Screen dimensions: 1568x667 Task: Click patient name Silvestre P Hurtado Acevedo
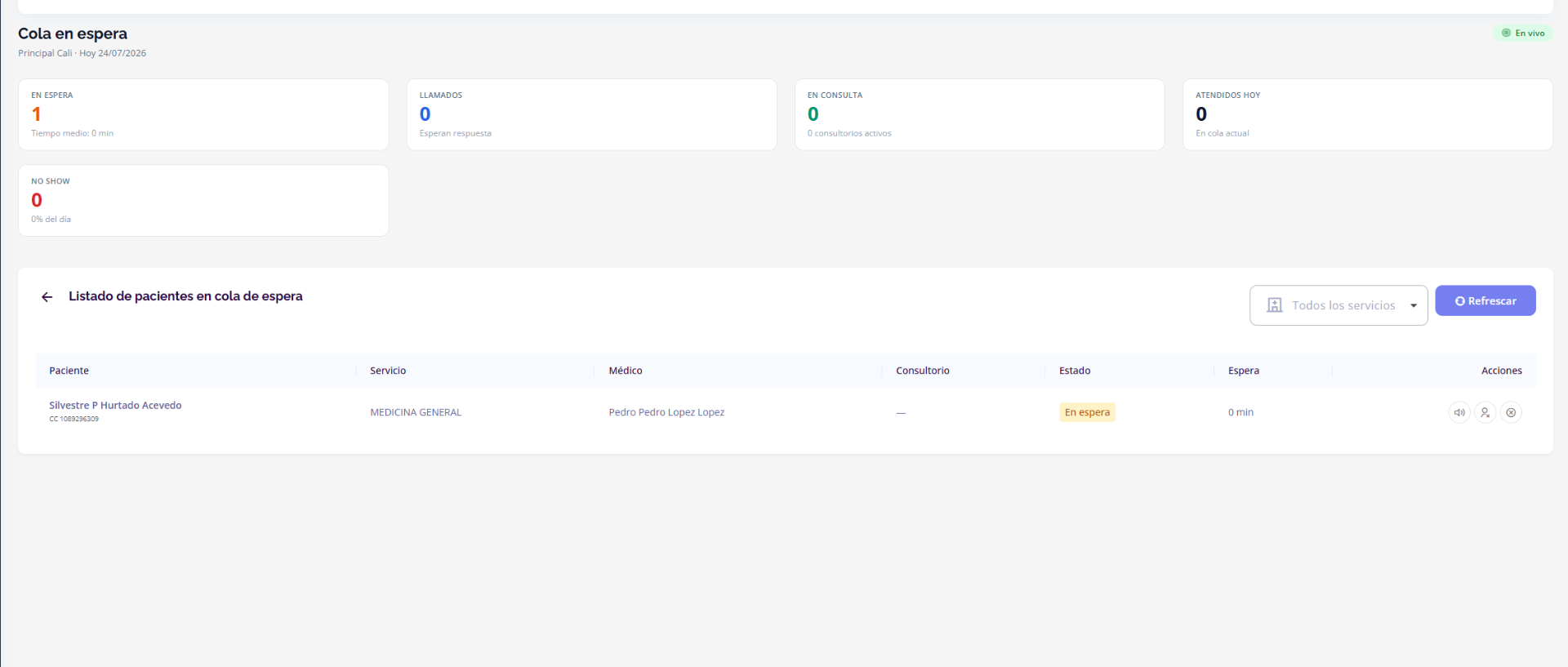pyautogui.click(x=115, y=405)
